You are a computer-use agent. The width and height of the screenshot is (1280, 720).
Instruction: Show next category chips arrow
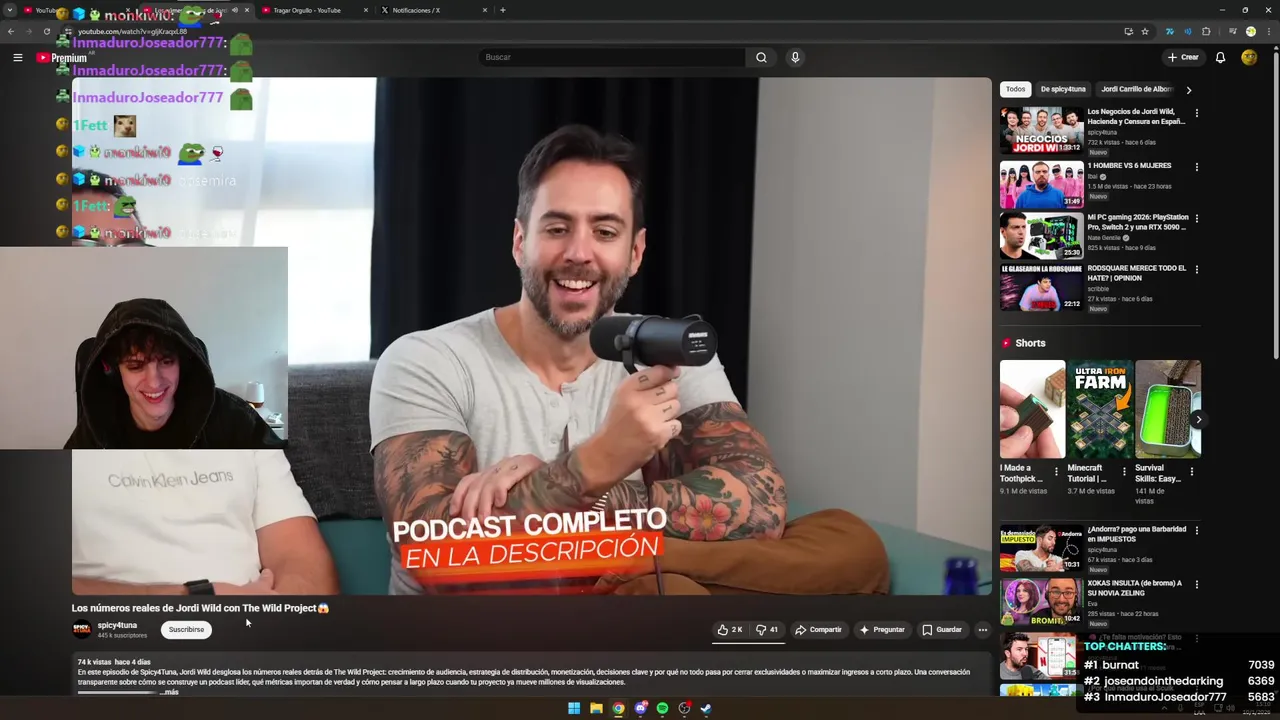pyautogui.click(x=1188, y=89)
